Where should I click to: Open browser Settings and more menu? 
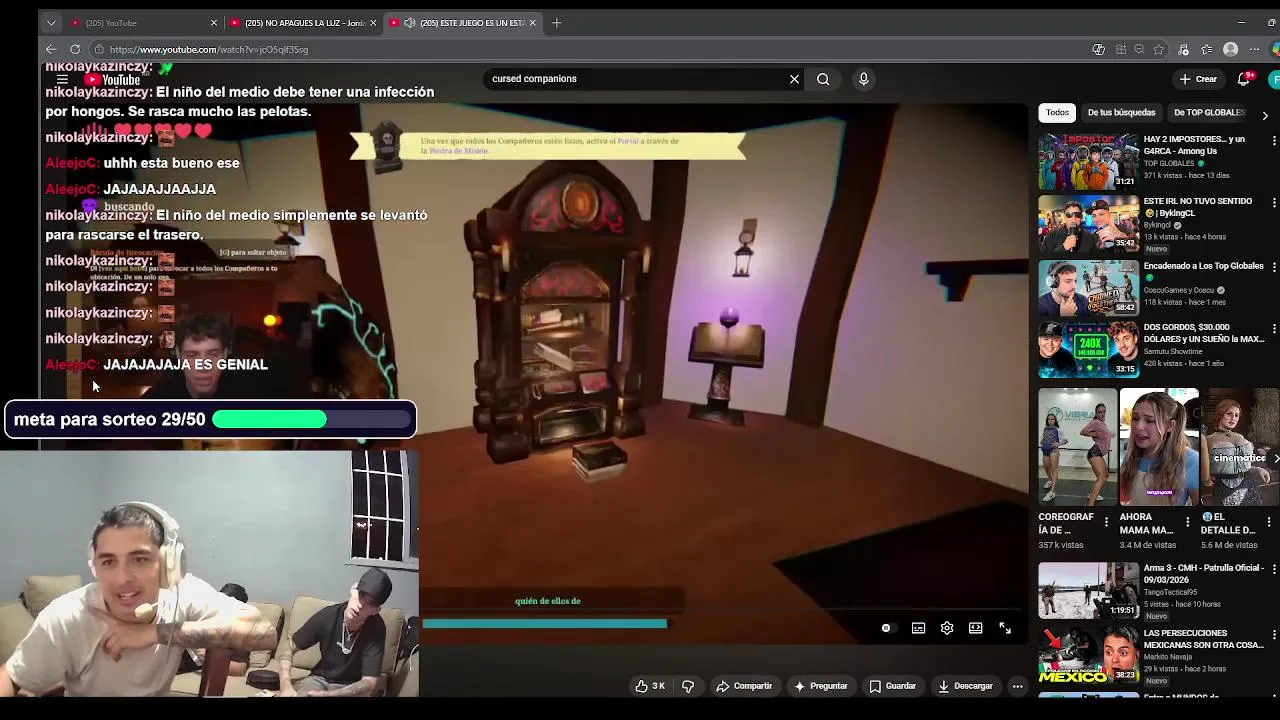1255,49
